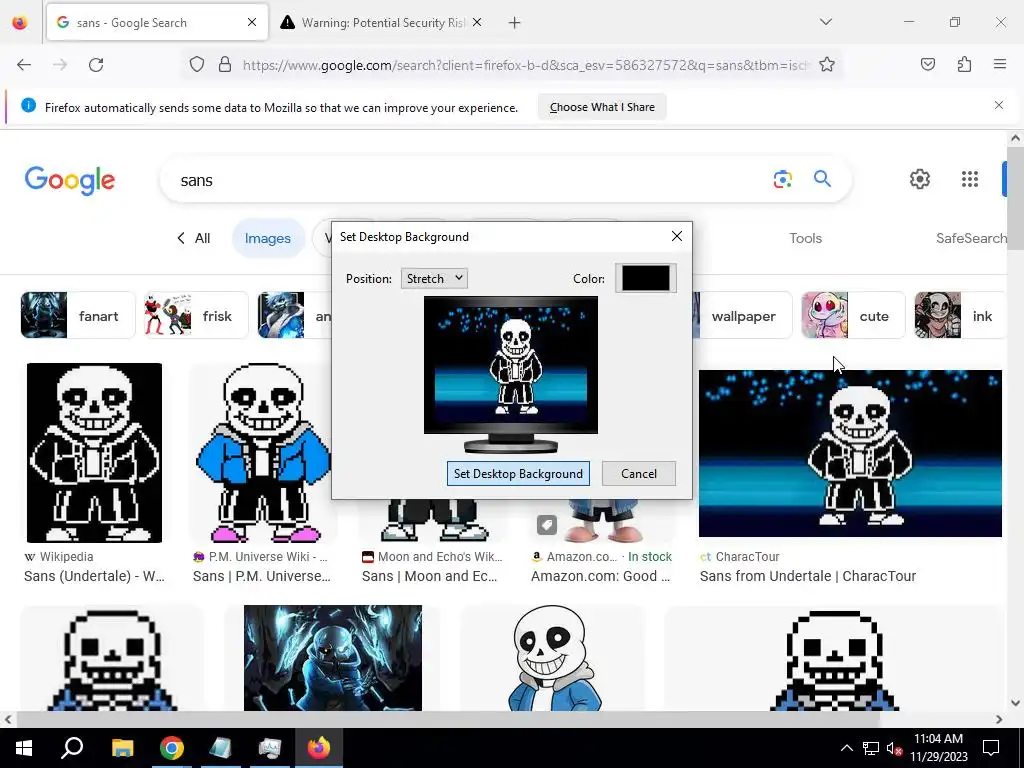Screen dimensions: 1024x768
Task: Go to the All results tab
Action: tap(193, 238)
